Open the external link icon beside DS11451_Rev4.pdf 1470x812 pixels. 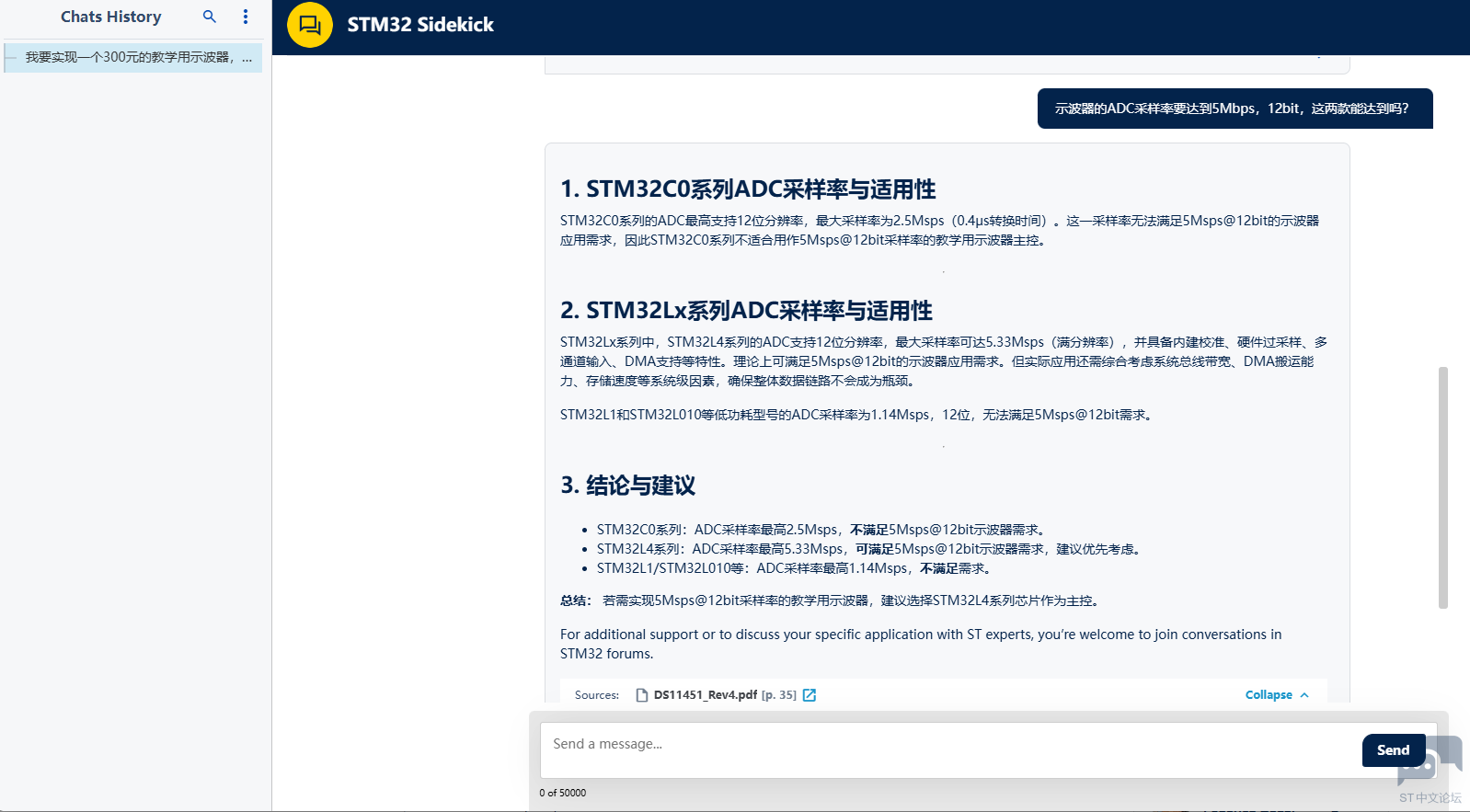click(810, 695)
